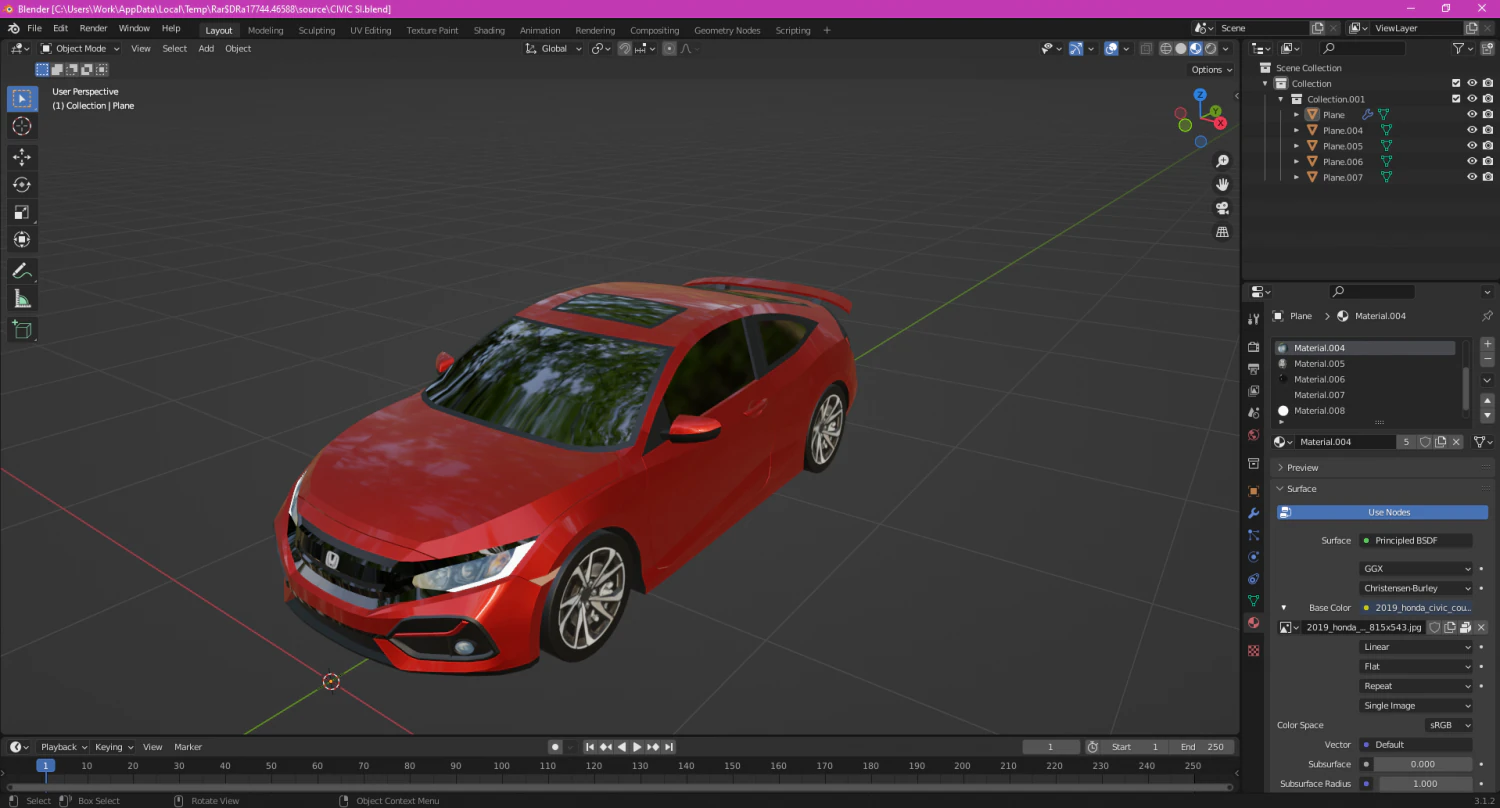Screen dimensions: 1500x808
Task: Remove material slot with minus button
Action: 1487,359
